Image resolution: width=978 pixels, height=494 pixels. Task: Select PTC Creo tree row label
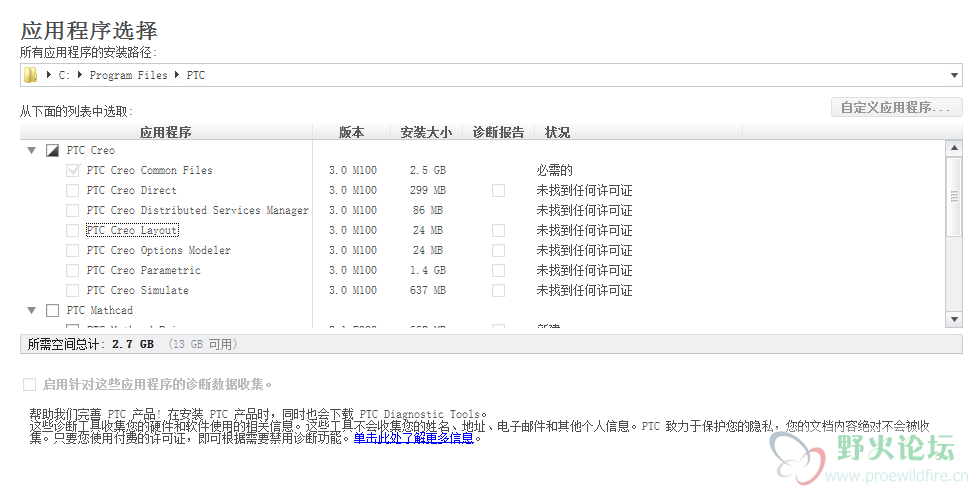[91, 150]
